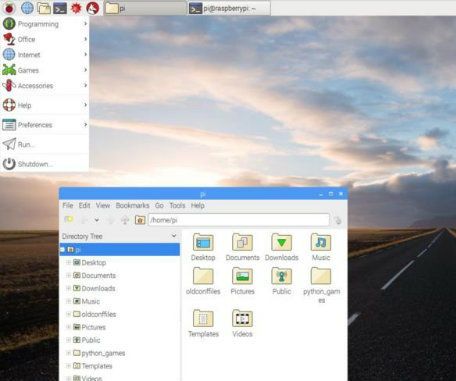The height and width of the screenshot is (381, 456).
Task: Open the Games submenu
Action: pyautogui.click(x=45, y=70)
